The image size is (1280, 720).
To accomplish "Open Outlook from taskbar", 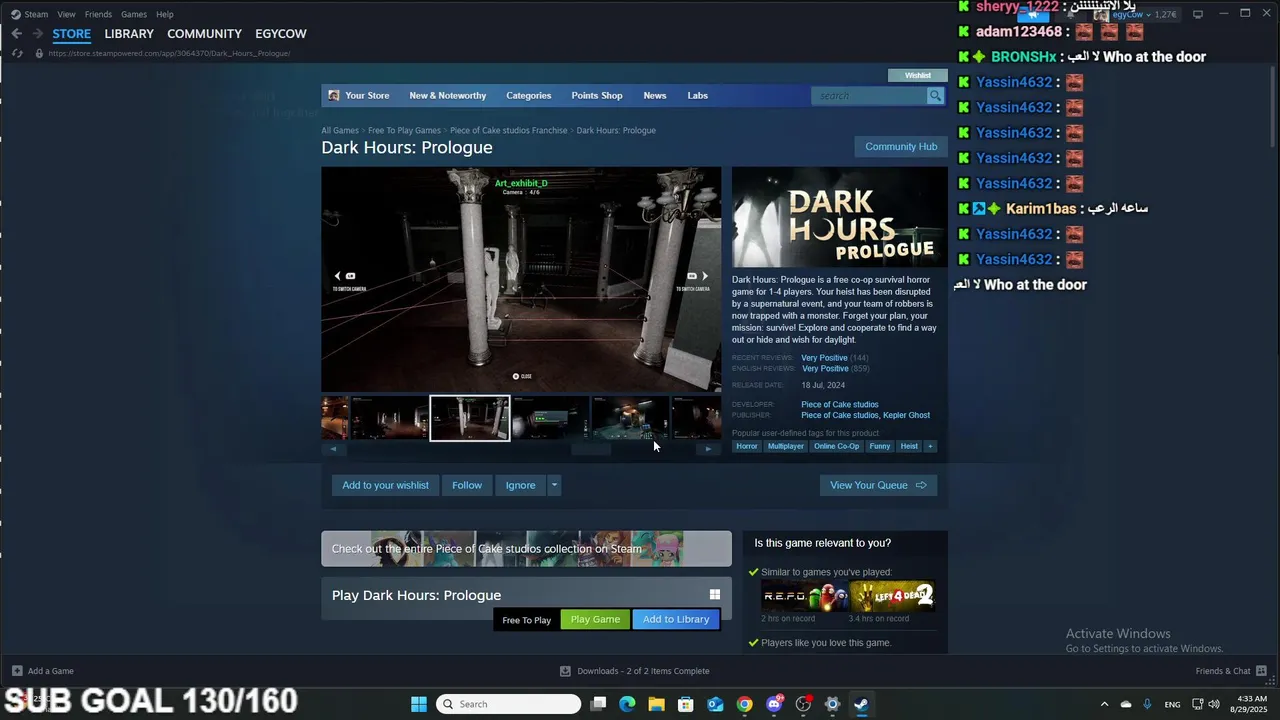I will point(715,704).
